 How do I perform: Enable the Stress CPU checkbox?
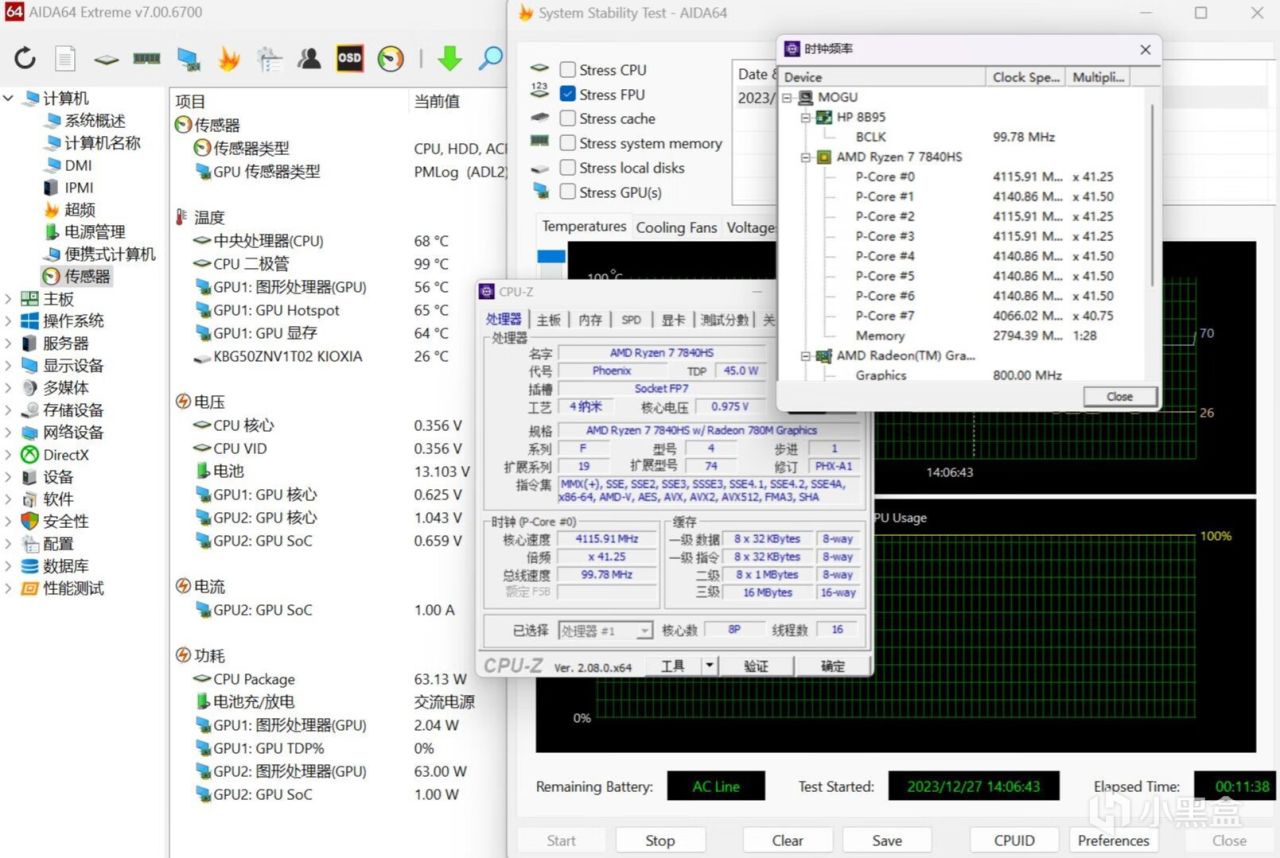(568, 70)
